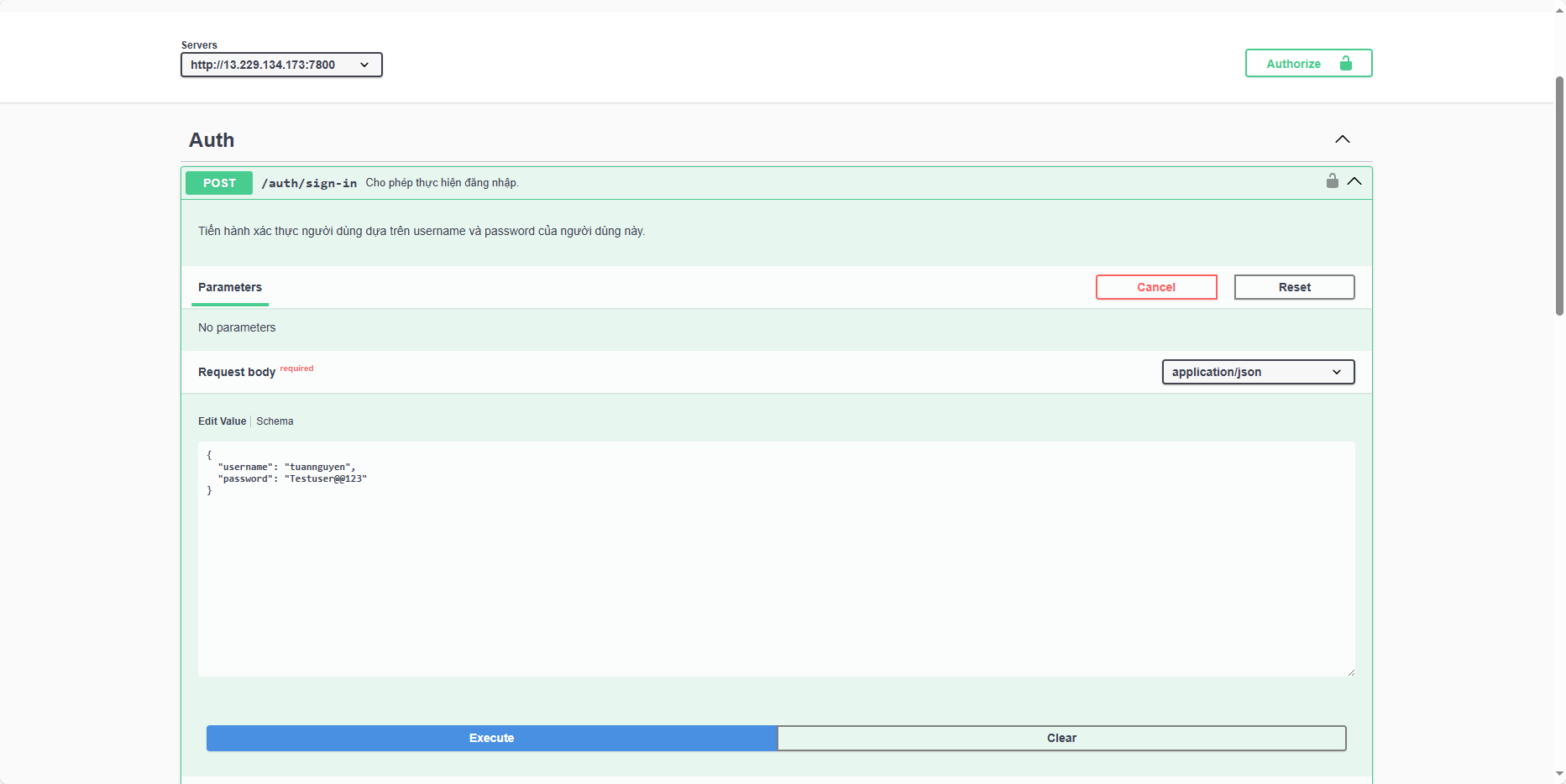The width and height of the screenshot is (1566, 784).
Task: Open the Servers URL dropdown
Action: coord(281,65)
